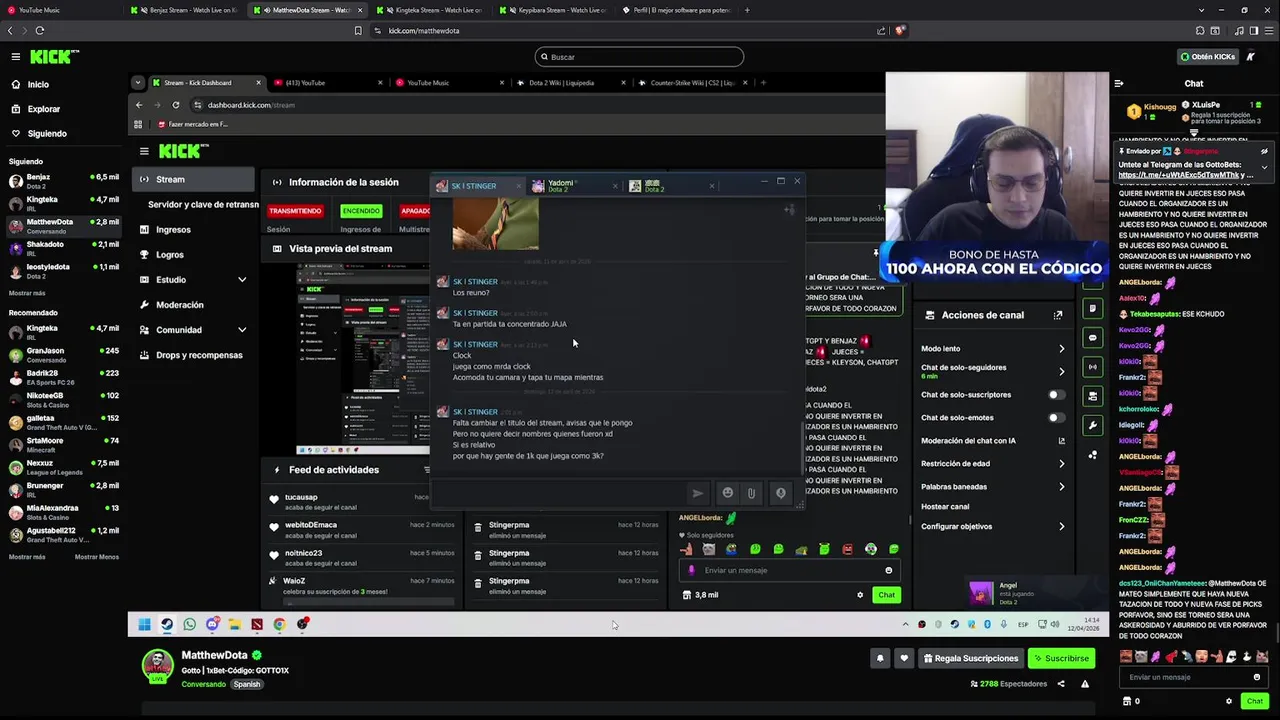Open Windows Start button in streamed taskbar

(144, 624)
